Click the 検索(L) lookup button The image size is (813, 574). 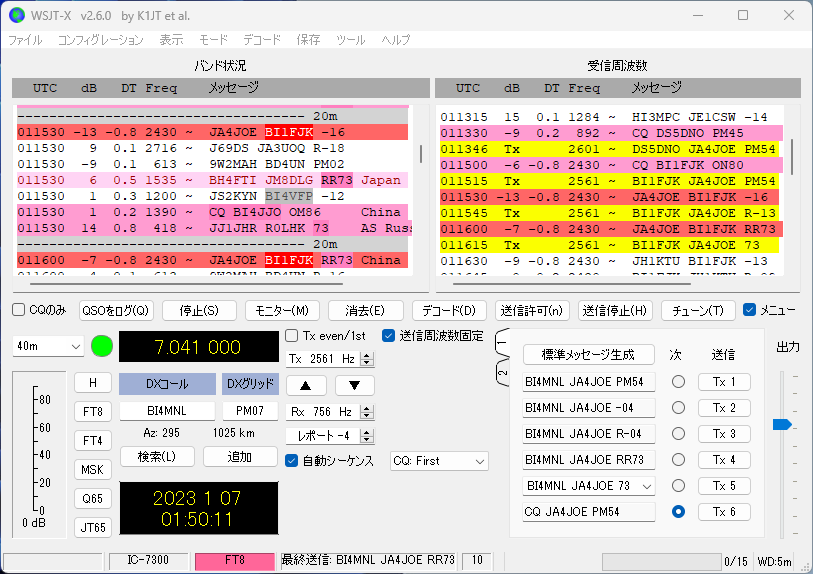(157, 457)
